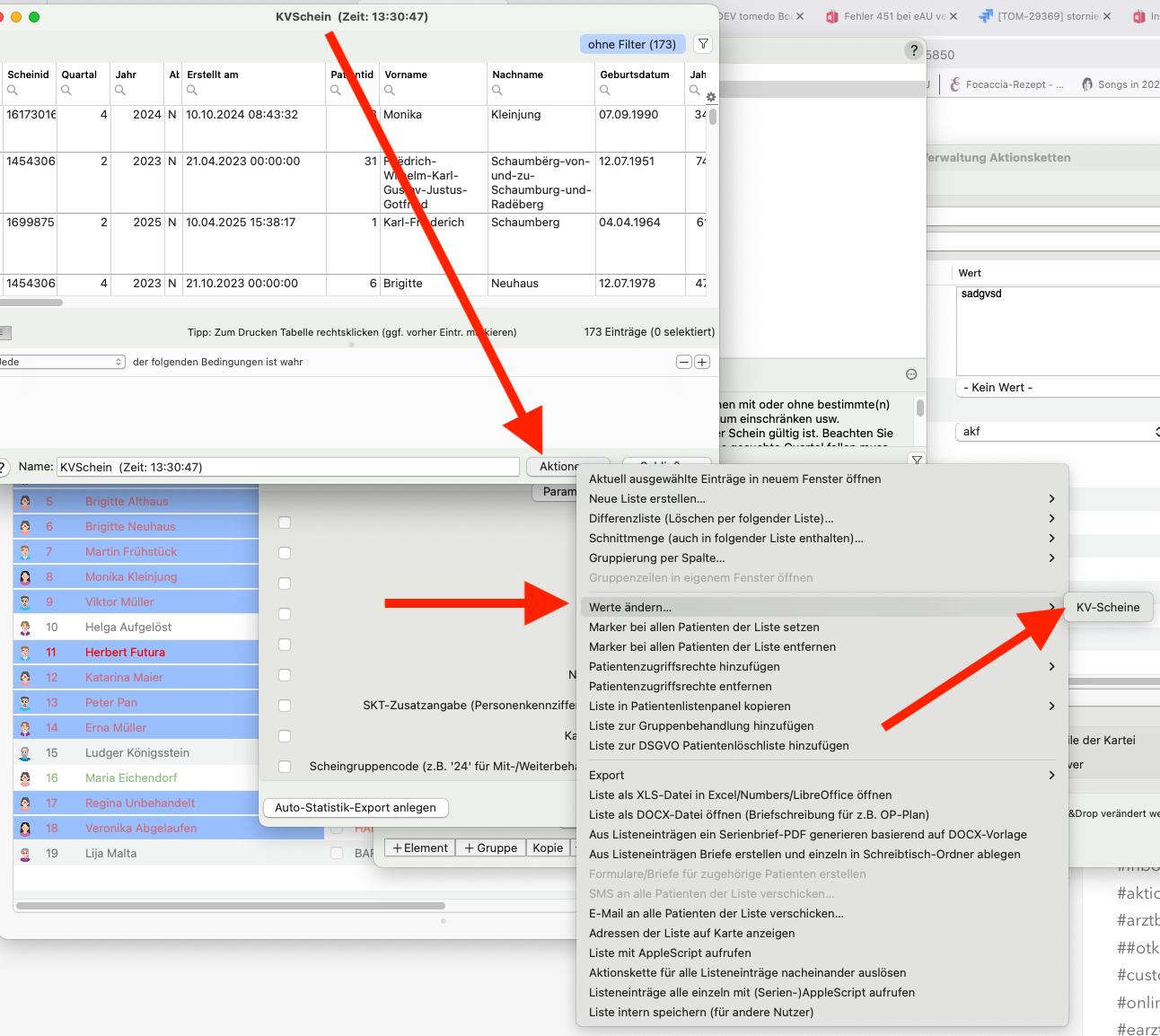1160x1036 pixels.
Task: Open the Export submenu arrow
Action: (1051, 775)
